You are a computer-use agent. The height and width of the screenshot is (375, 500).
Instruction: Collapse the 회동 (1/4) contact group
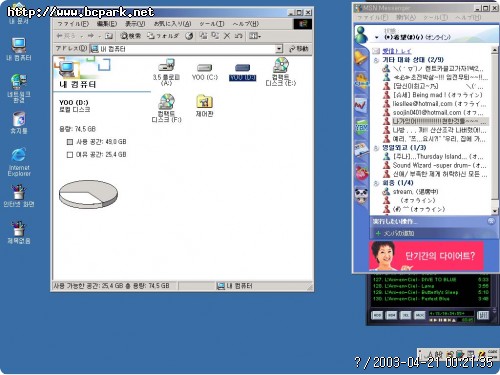(x=376, y=183)
